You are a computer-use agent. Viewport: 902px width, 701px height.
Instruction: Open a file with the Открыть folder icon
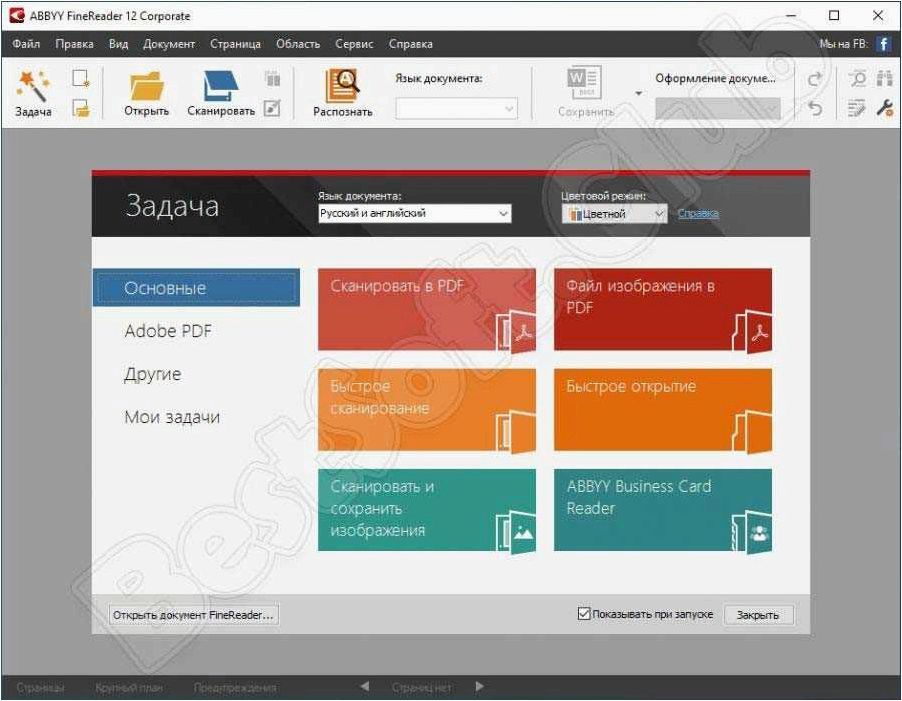point(147,86)
